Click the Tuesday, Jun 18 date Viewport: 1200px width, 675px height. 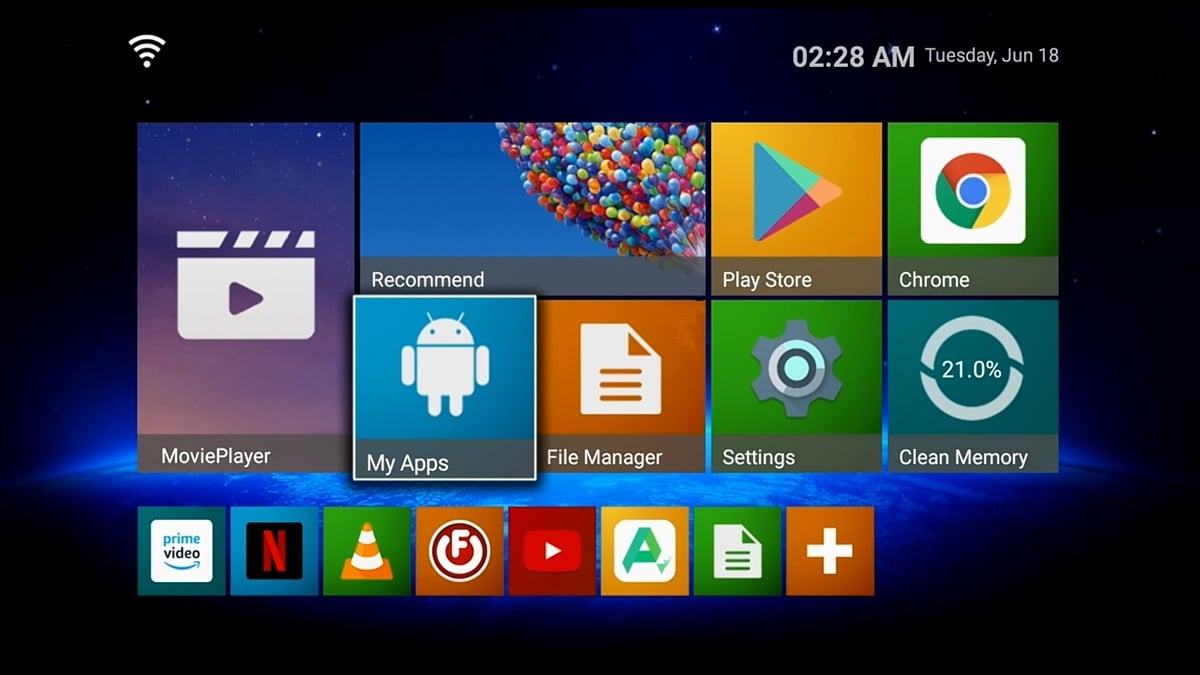coord(991,55)
